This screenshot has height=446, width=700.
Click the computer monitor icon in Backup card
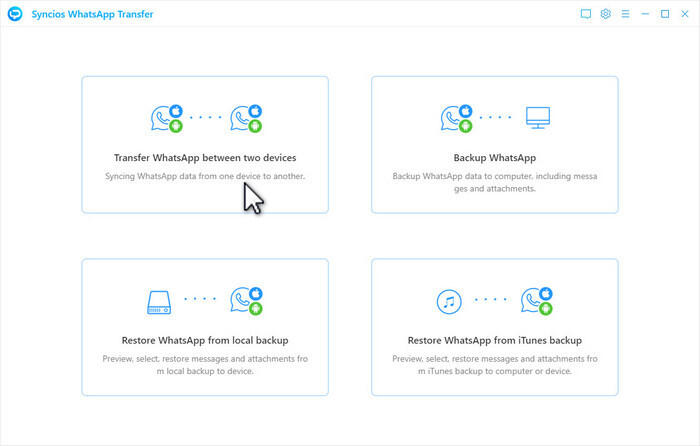click(x=538, y=118)
